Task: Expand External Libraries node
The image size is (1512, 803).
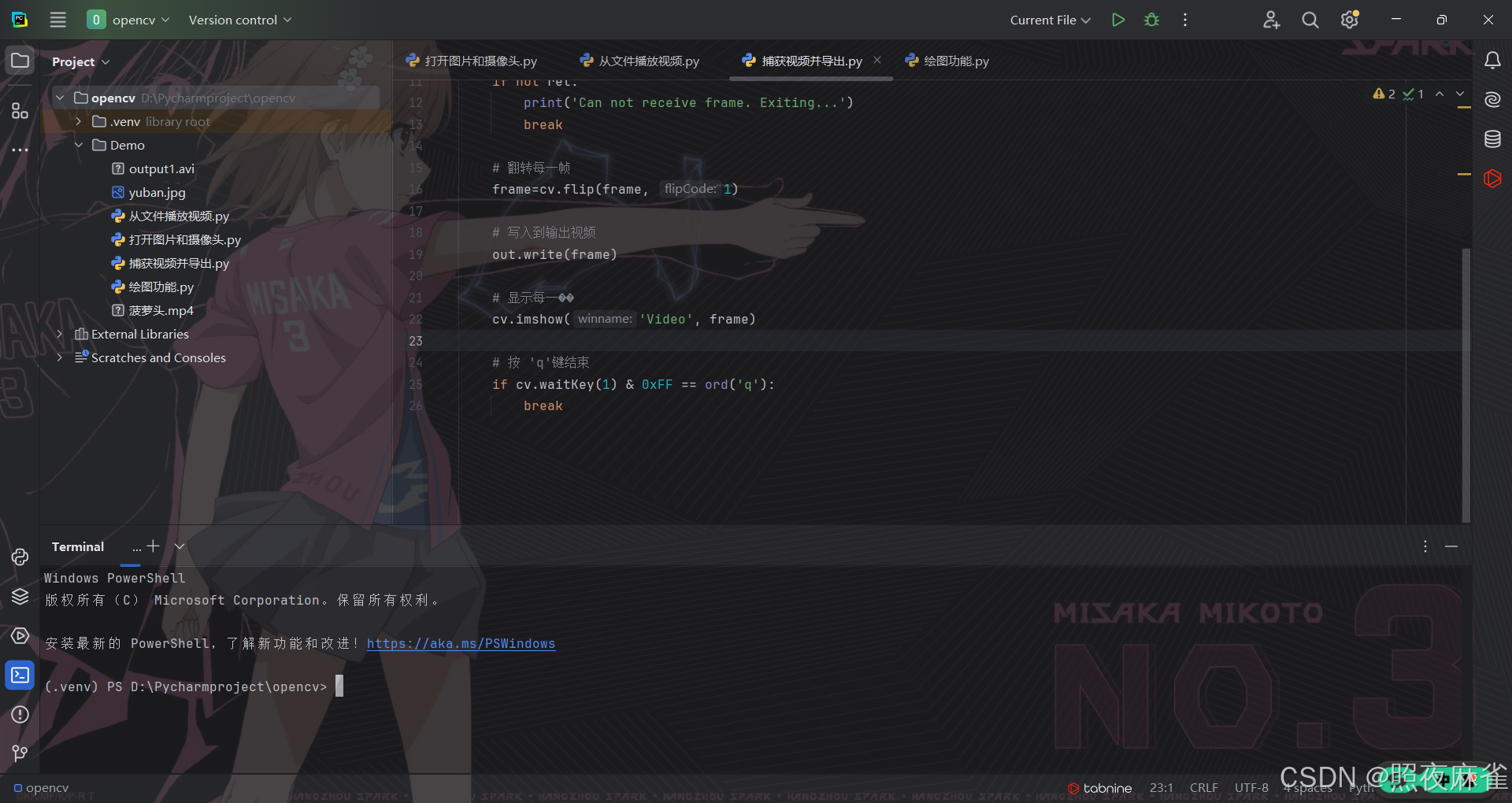Action: [x=60, y=334]
